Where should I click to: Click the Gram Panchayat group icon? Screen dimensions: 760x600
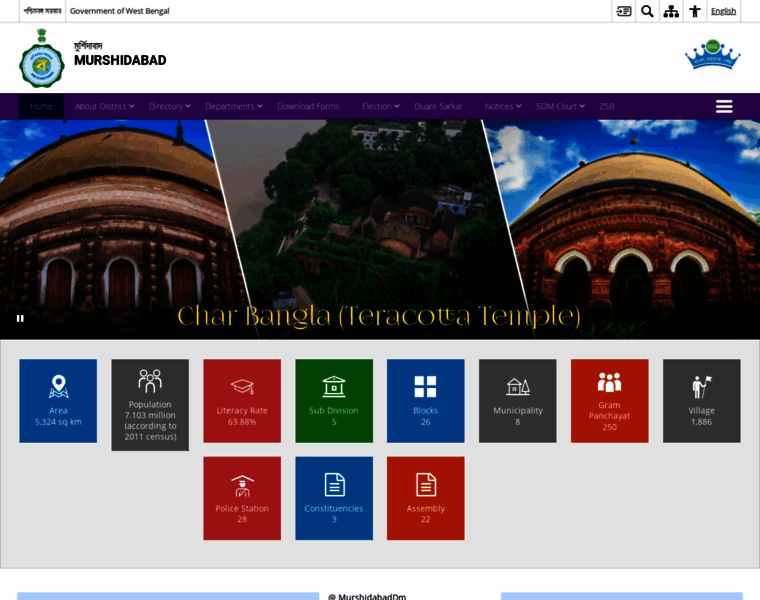609,382
